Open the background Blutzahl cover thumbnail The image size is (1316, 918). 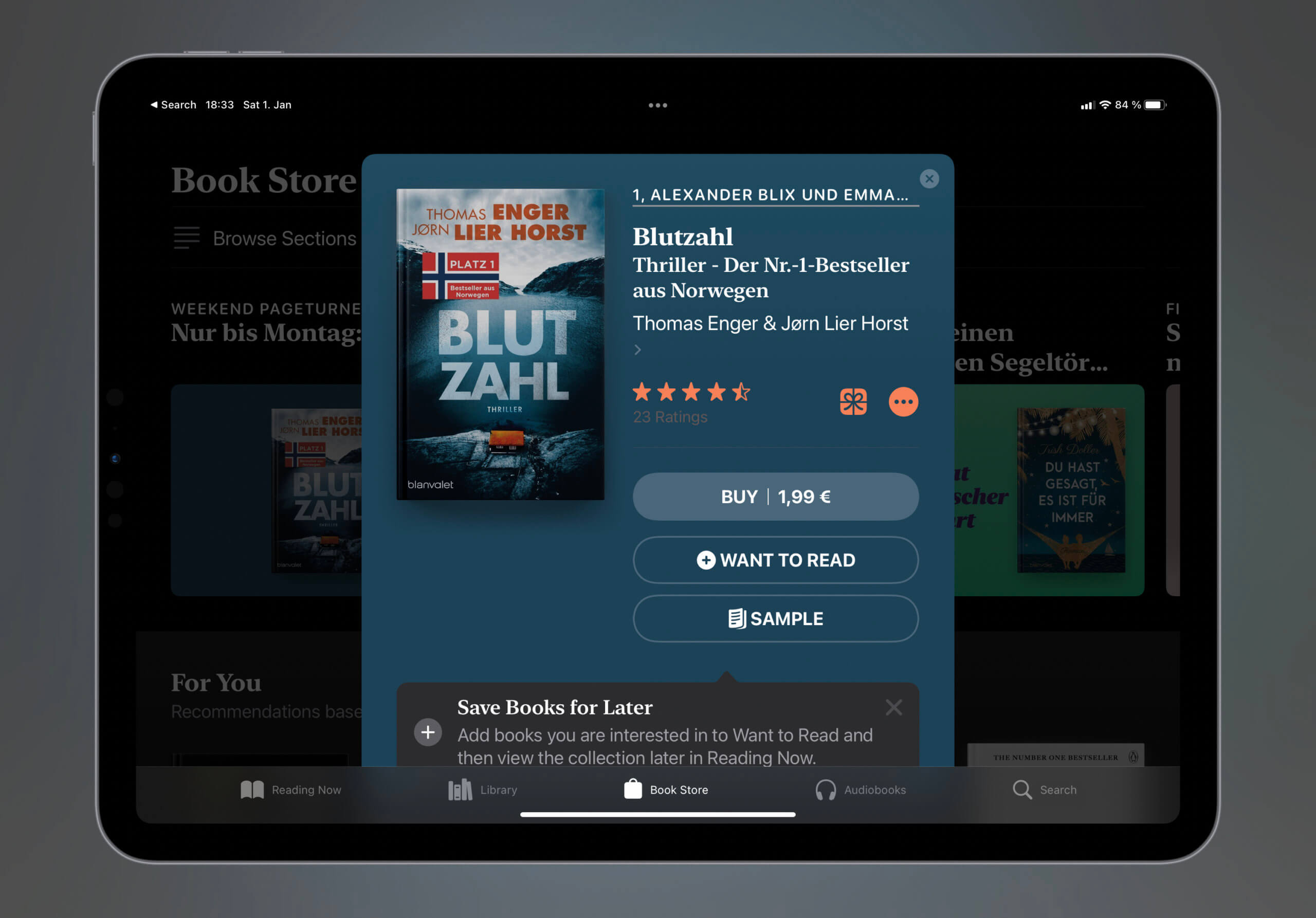tap(316, 490)
